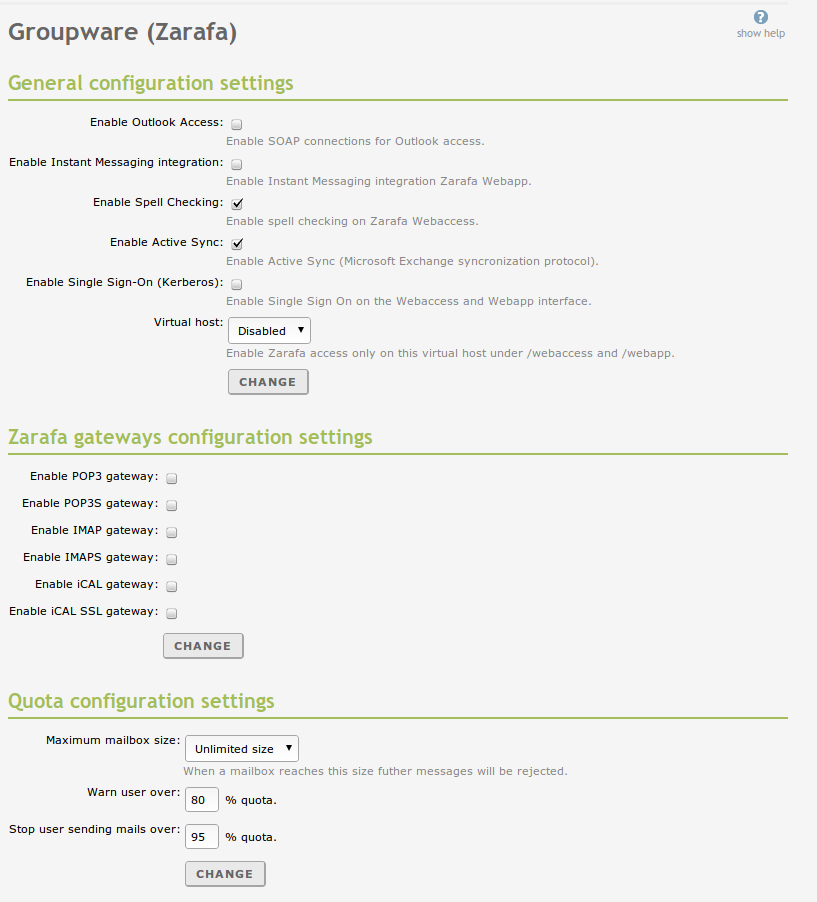Uncheck Enable Spell Checking
The height and width of the screenshot is (902, 817).
point(237,204)
